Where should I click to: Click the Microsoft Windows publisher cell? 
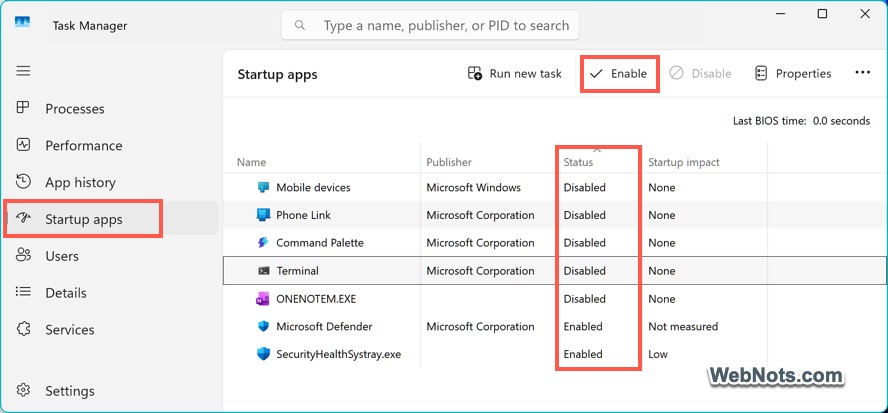coord(473,188)
